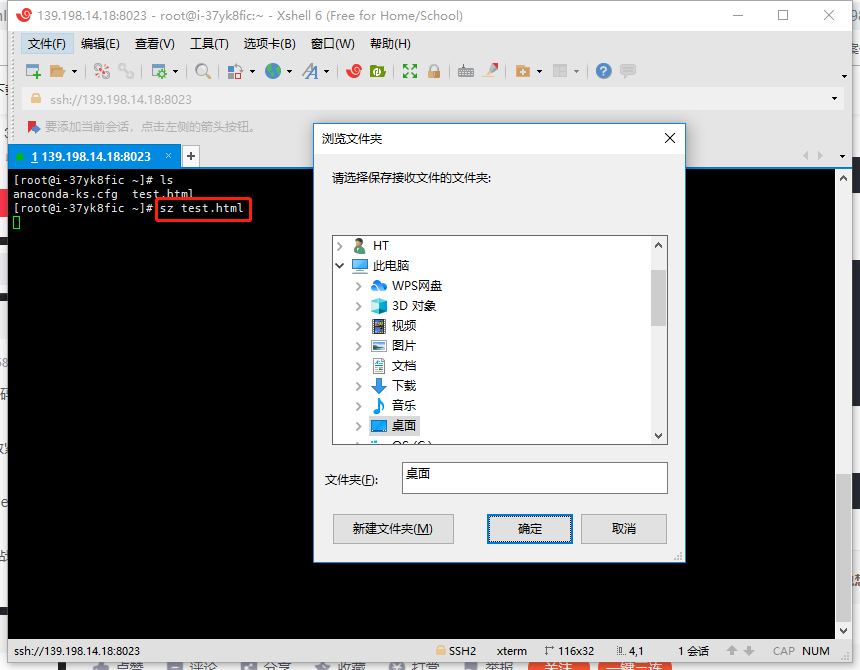The image size is (860, 670).
Task: Click the Xftp green icon in toolbar
Action: coord(378,71)
